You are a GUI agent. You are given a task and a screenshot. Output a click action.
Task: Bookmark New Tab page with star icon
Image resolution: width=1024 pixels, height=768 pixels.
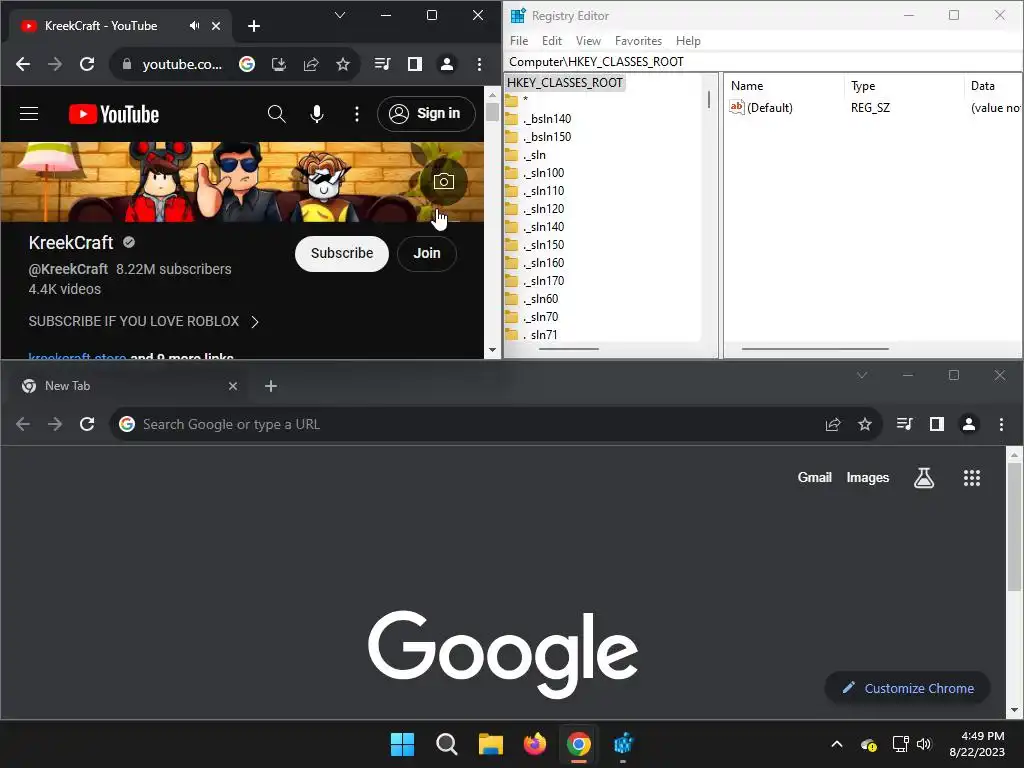pos(865,424)
